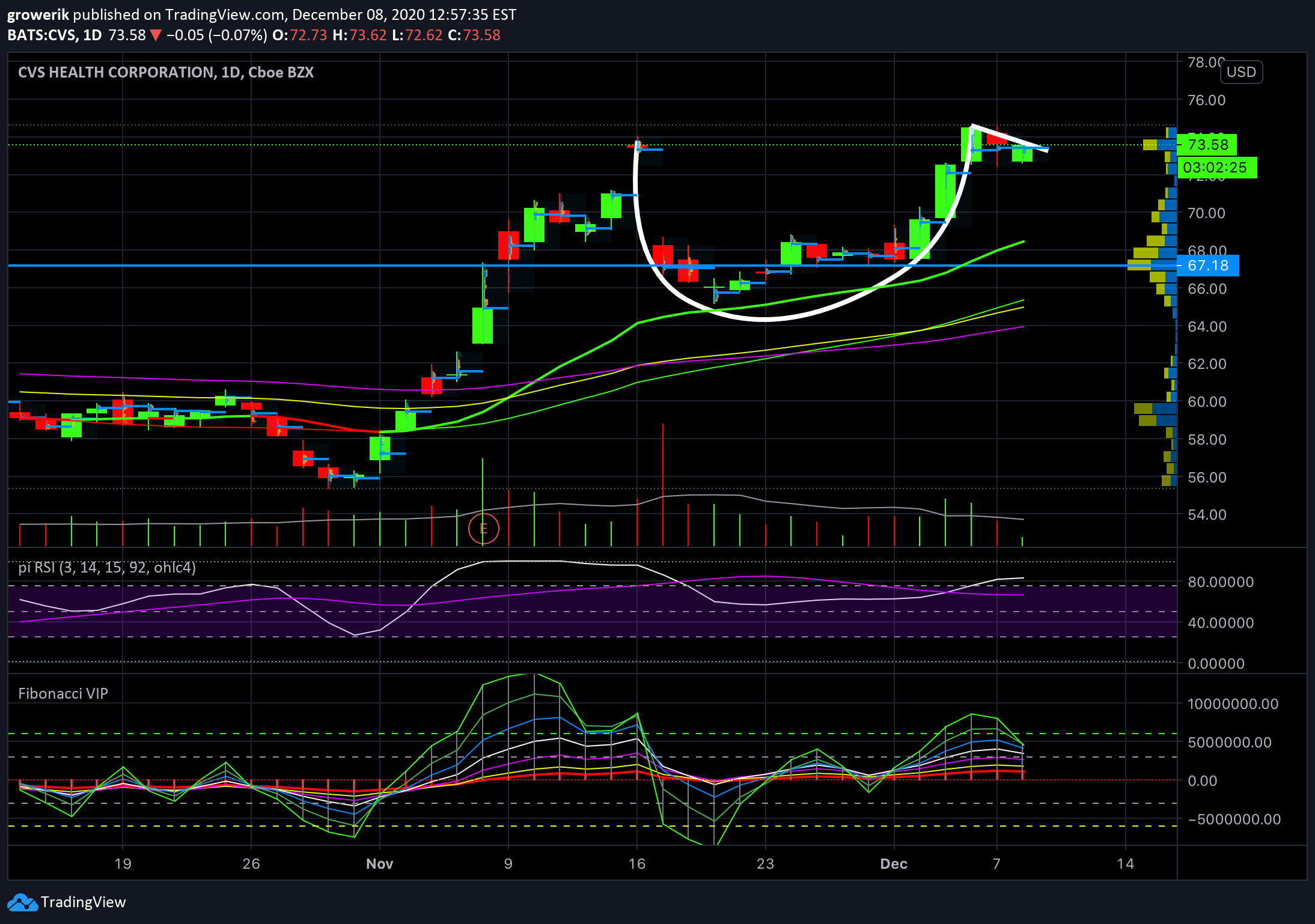
Task: Click the TradingView wordmark beside the logo
Action: click(83, 902)
